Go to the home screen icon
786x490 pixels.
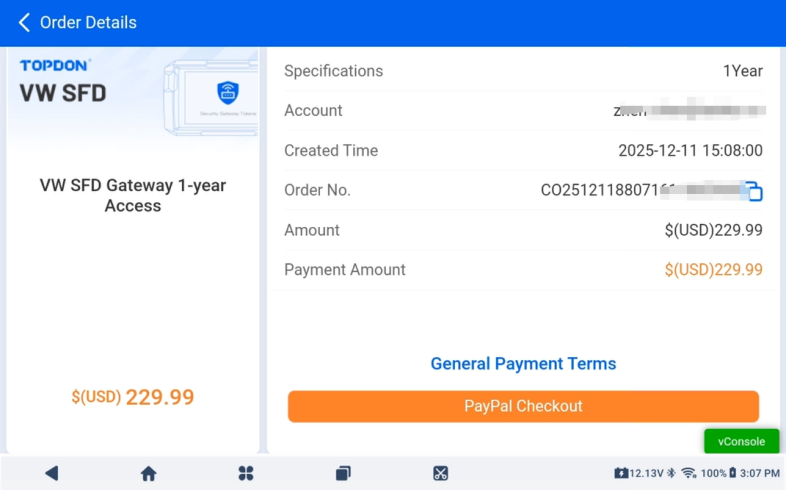(148, 473)
